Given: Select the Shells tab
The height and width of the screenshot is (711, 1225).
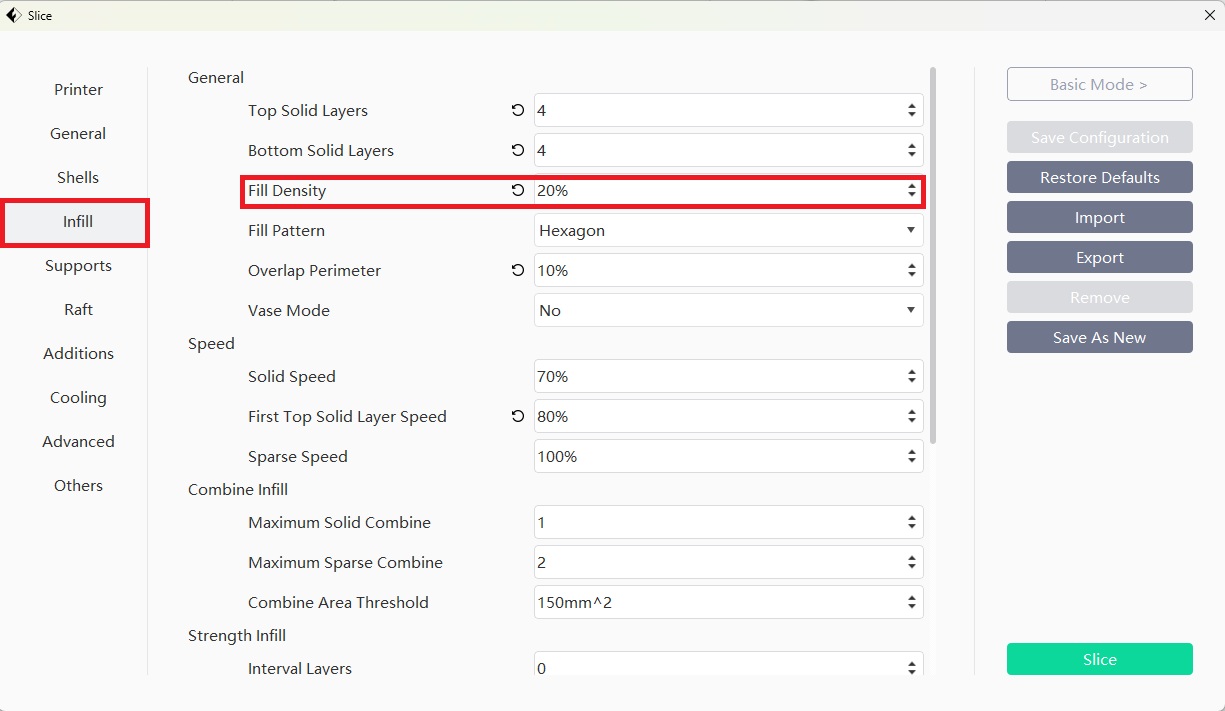Looking at the screenshot, I should pyautogui.click(x=78, y=178).
